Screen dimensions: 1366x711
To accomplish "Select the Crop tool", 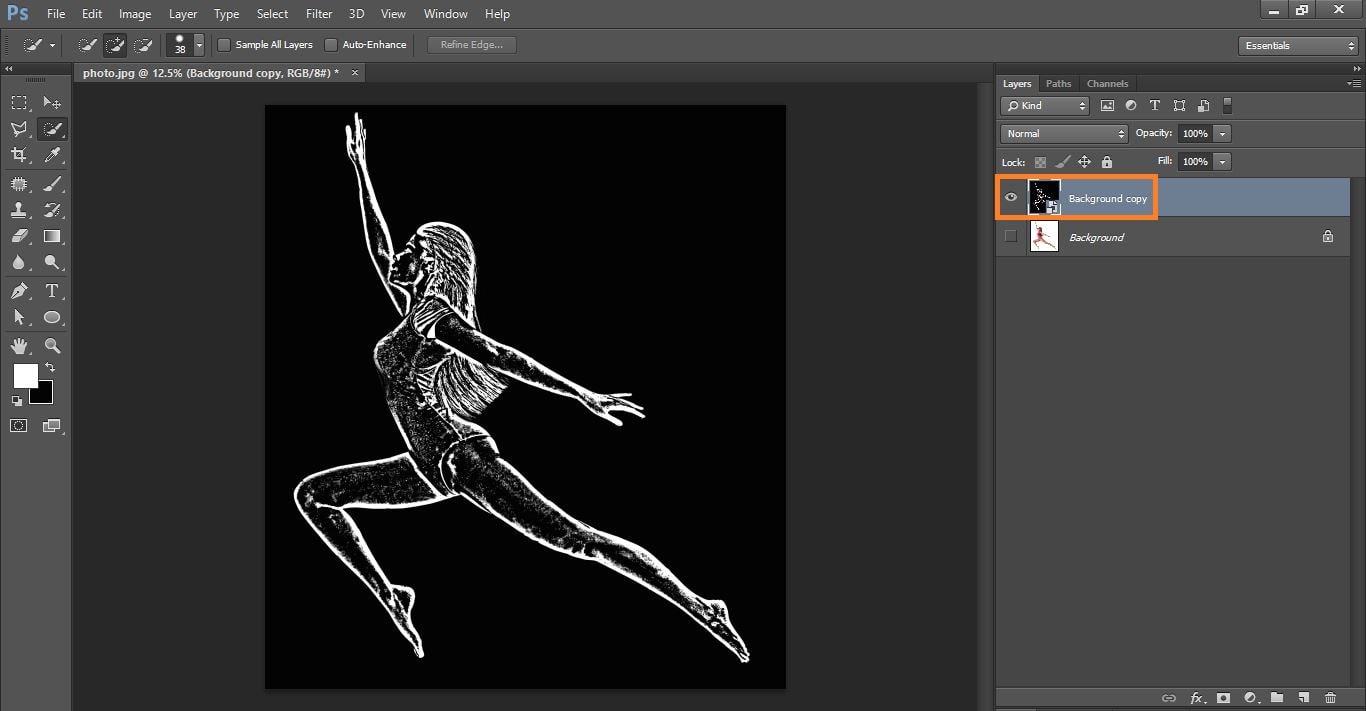I will point(19,155).
